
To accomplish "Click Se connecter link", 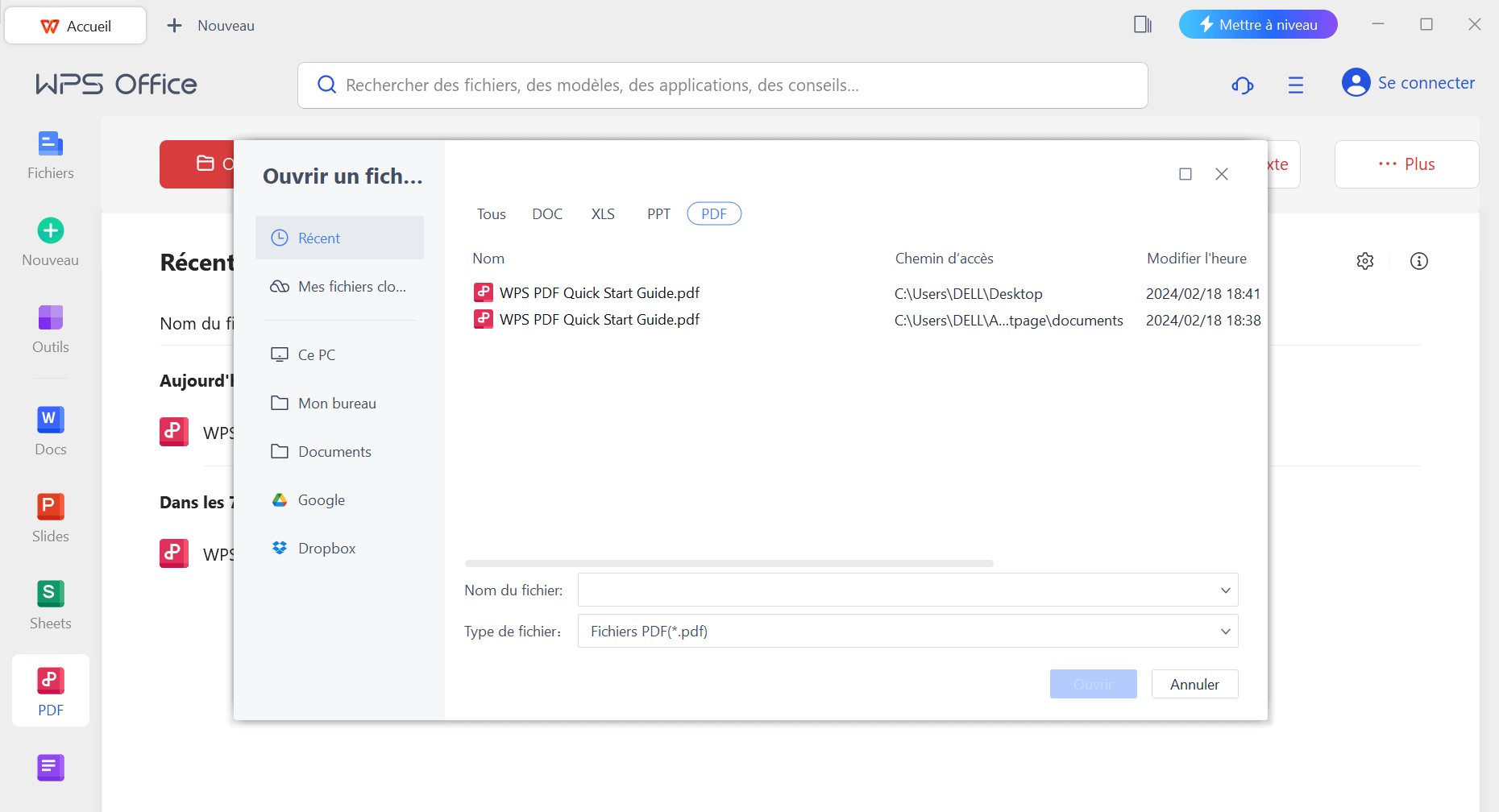I will pyautogui.click(x=1426, y=83).
